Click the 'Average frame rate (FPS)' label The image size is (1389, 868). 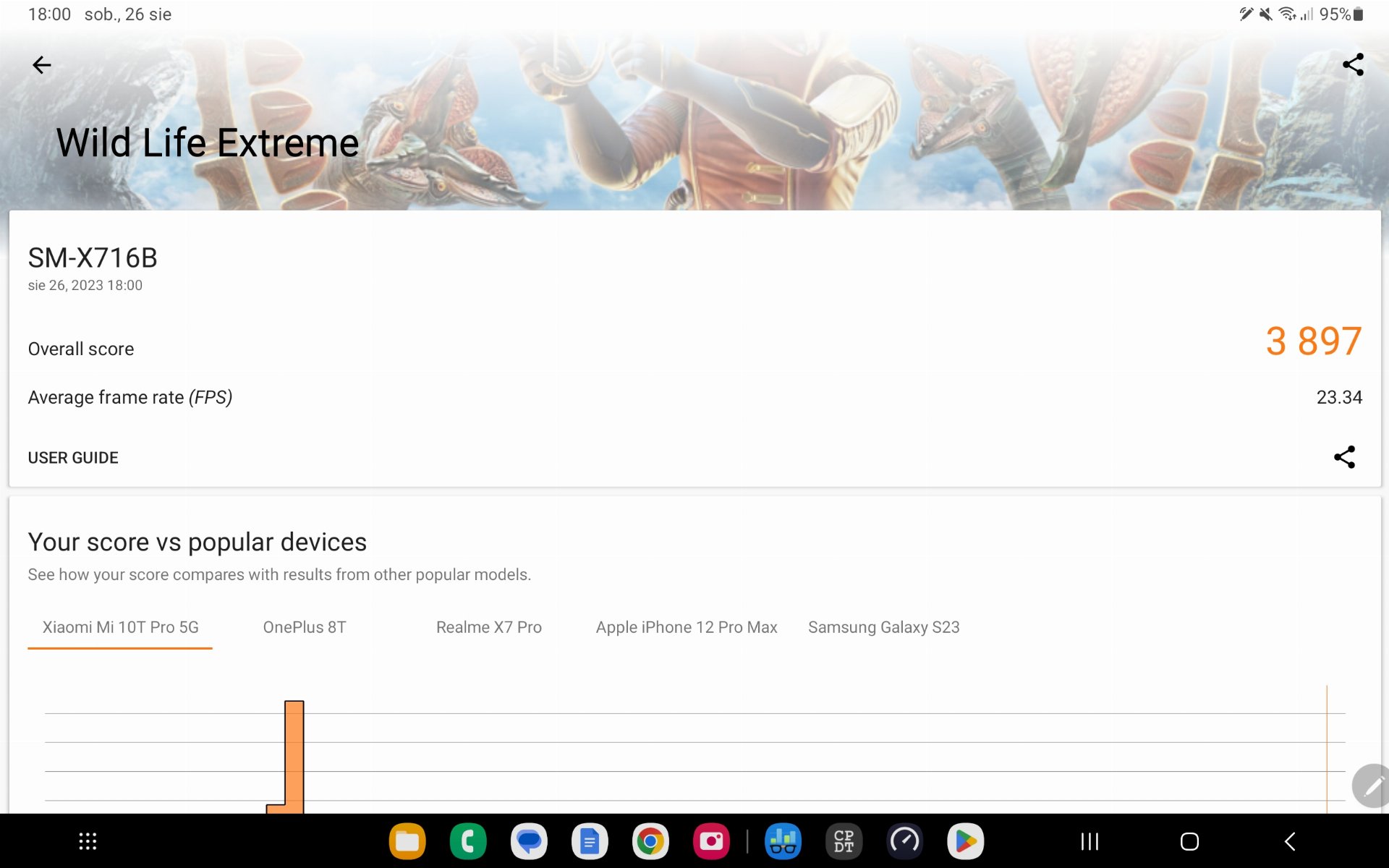coord(130,397)
